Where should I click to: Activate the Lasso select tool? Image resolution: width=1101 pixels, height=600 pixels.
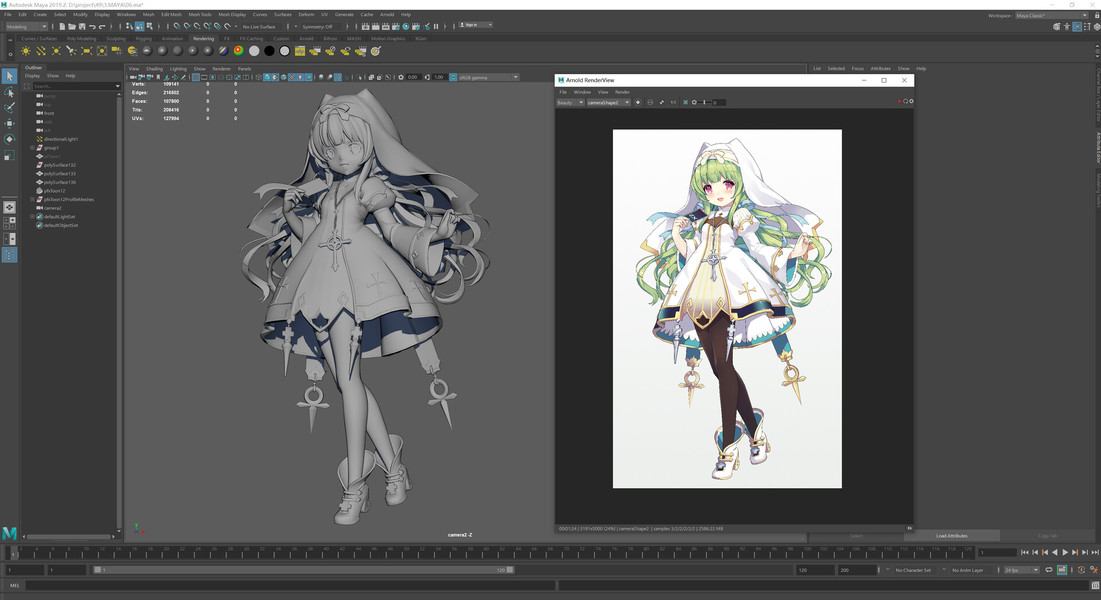9,92
